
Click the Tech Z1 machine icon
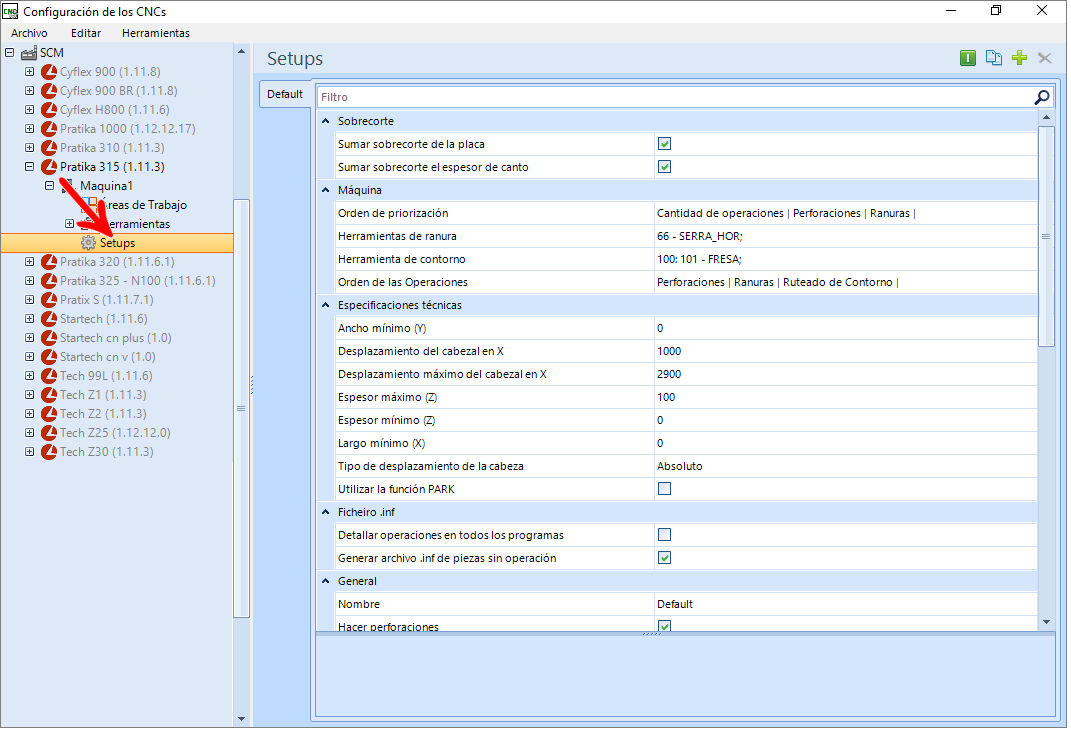click(x=48, y=395)
